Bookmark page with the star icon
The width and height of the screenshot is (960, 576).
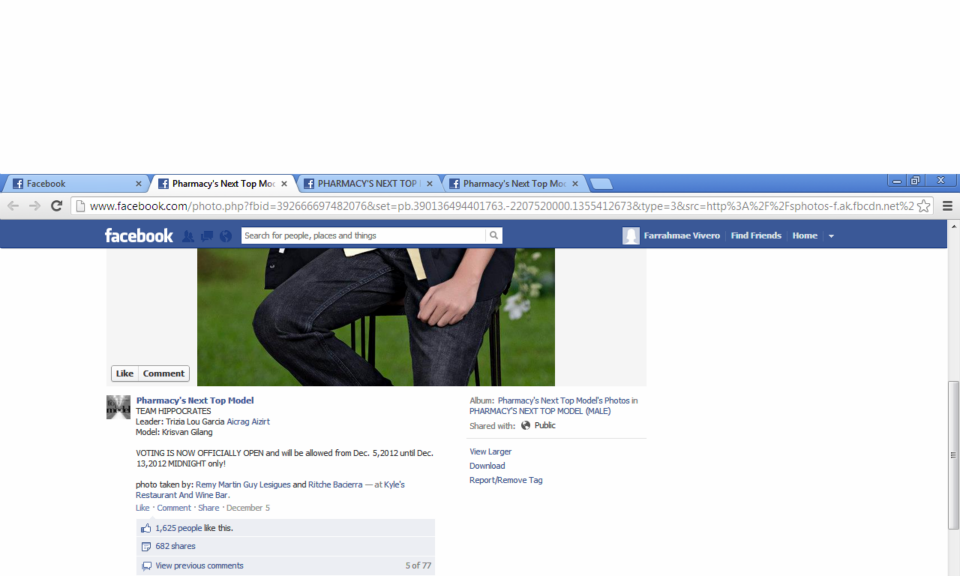[x=924, y=206]
